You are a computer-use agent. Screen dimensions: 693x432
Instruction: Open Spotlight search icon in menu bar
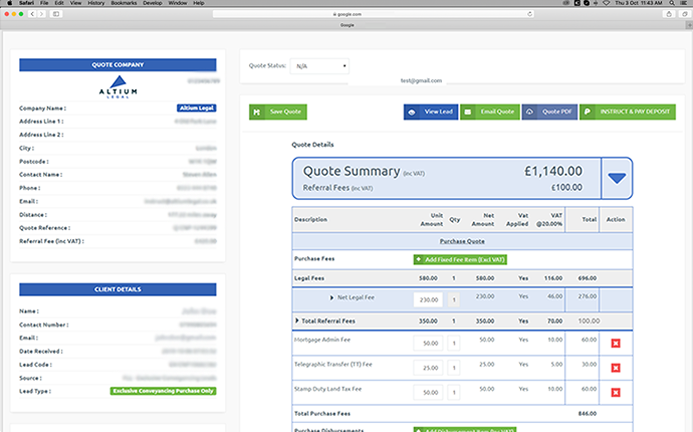coord(672,3)
